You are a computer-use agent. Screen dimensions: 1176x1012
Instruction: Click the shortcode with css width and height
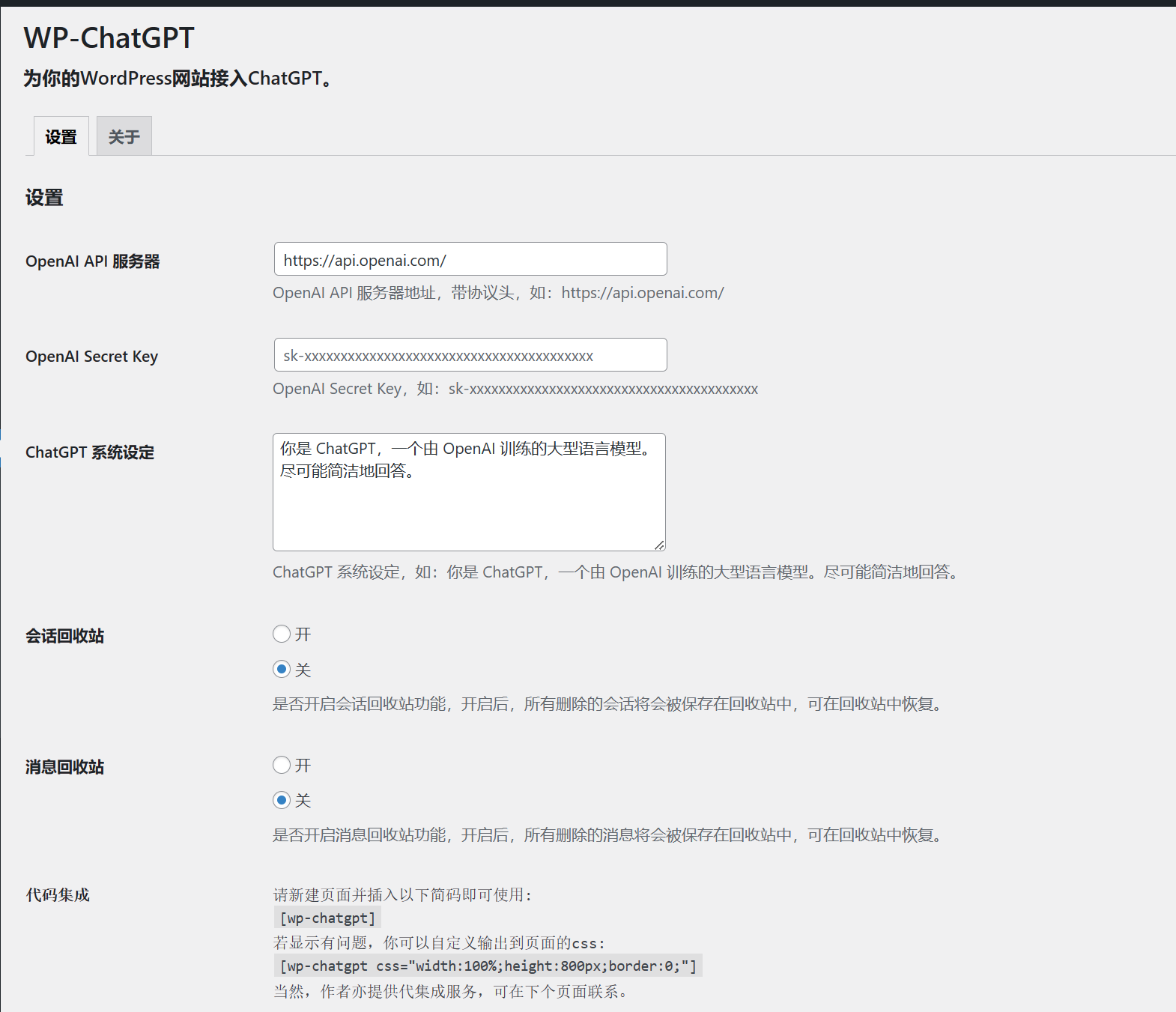point(488,966)
